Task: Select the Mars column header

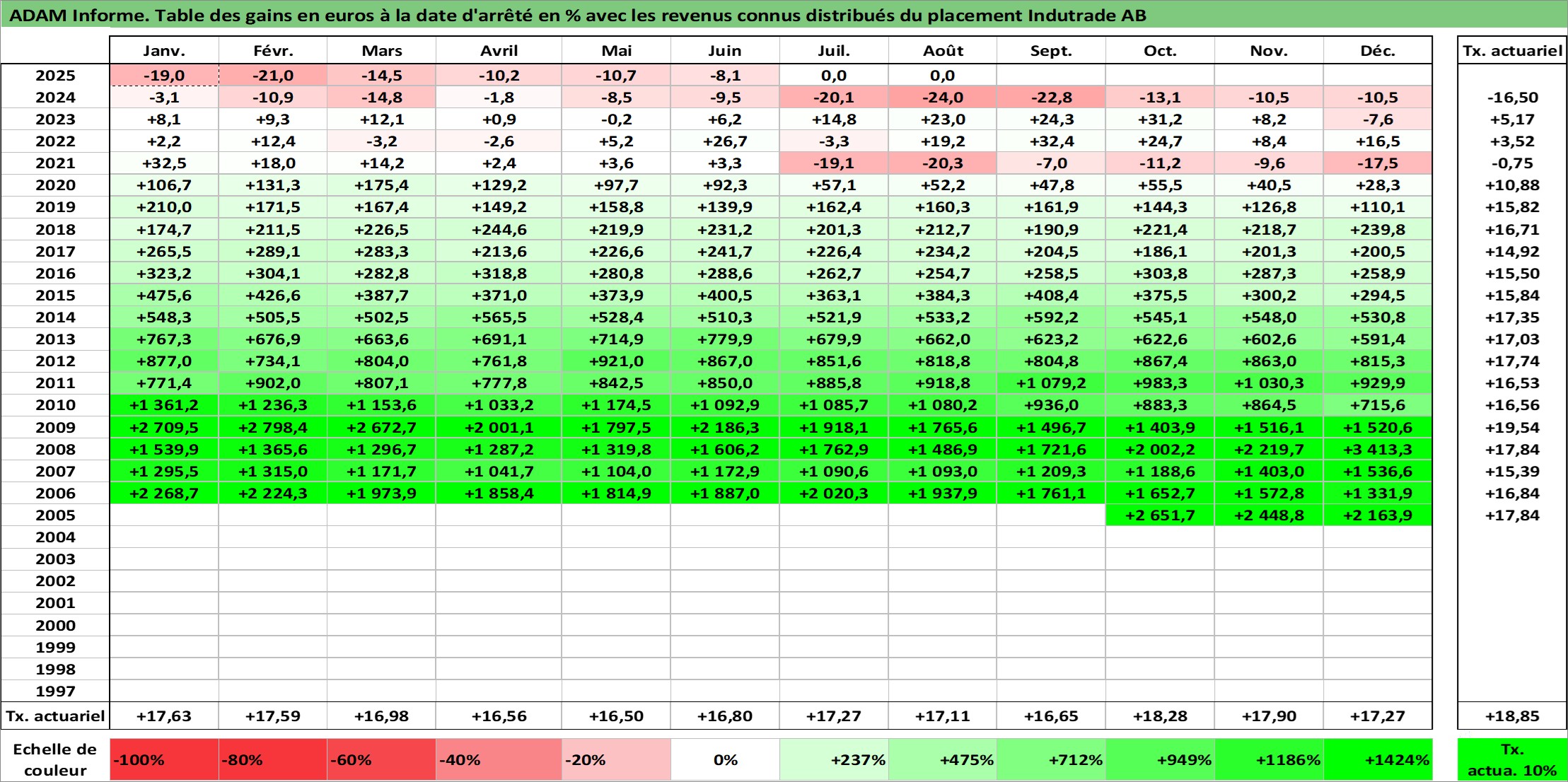Action: tap(382, 51)
